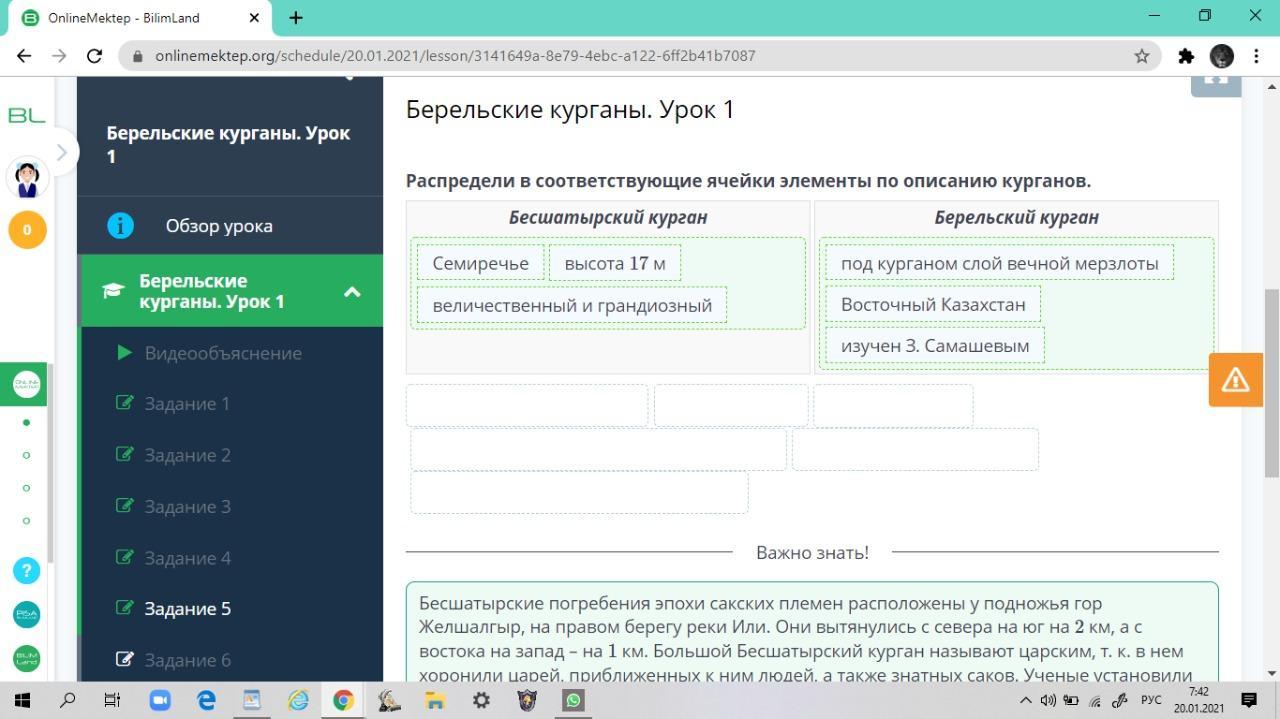1280x719 pixels.
Task: Close the OnlineMektep - BilimLand tab
Action: 254,17
